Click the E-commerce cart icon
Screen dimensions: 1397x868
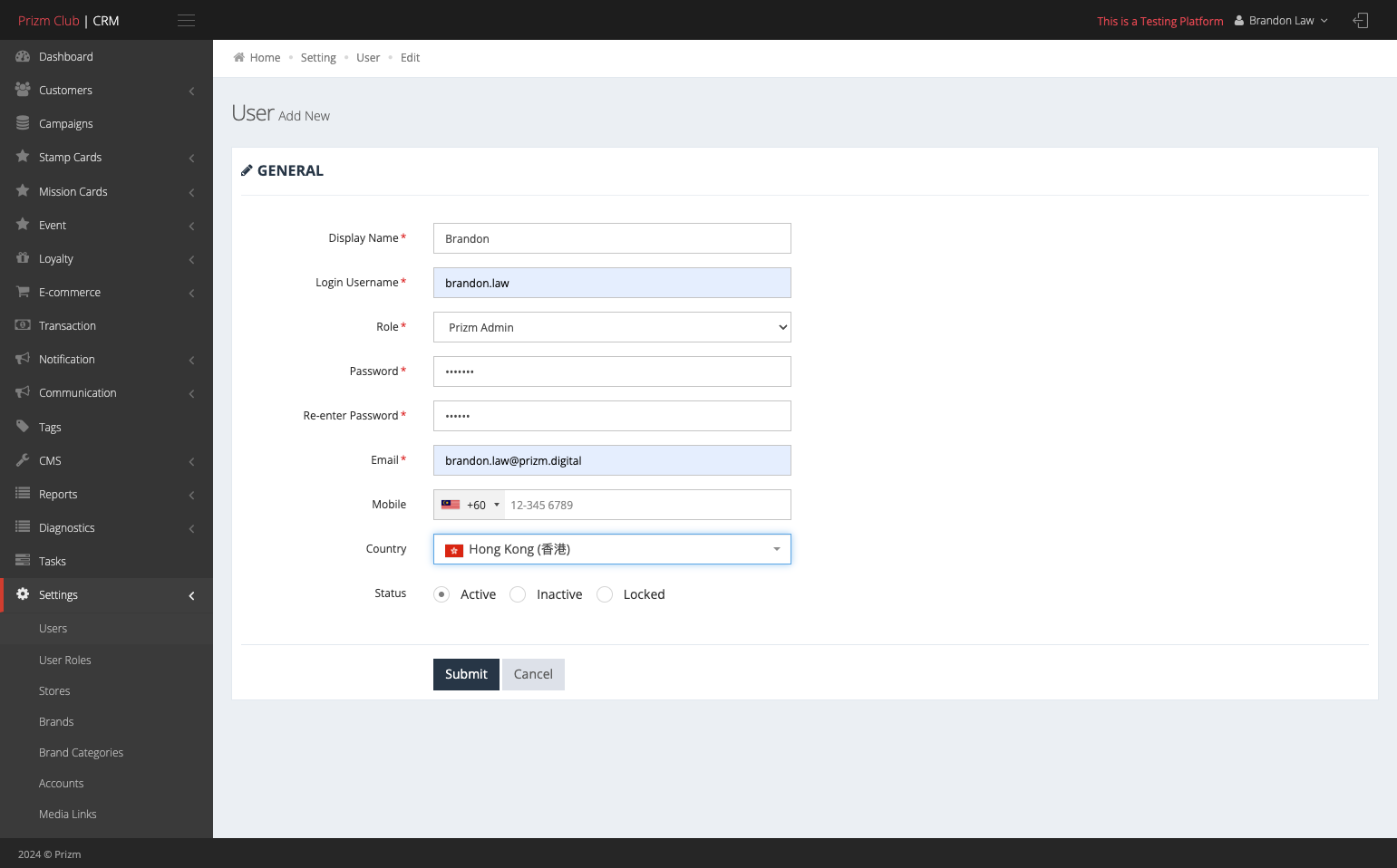click(23, 292)
